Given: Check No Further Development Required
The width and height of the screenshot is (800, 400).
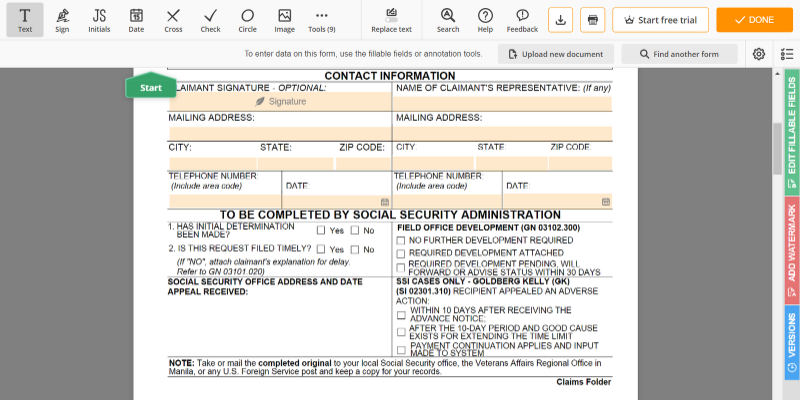Looking at the screenshot, I should [401, 240].
